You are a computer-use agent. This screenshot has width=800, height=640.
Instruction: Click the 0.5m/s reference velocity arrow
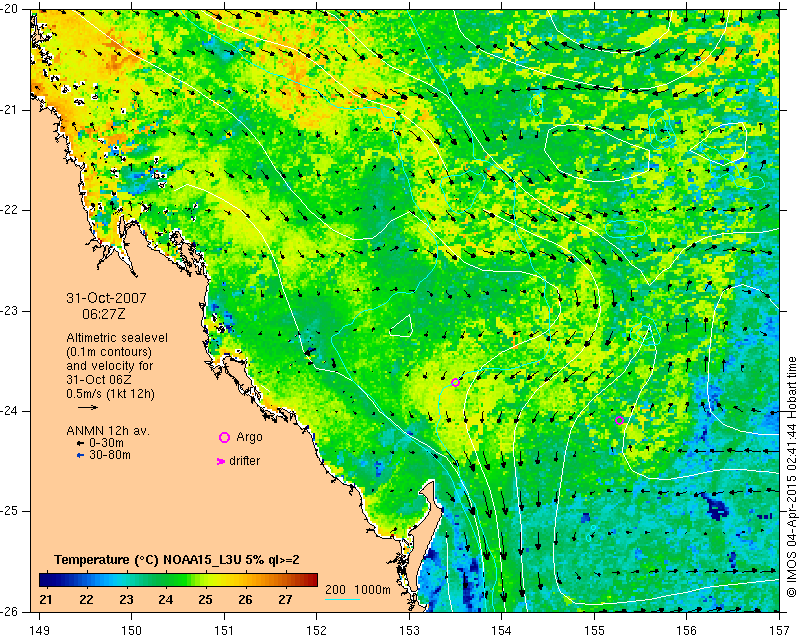click(88, 407)
